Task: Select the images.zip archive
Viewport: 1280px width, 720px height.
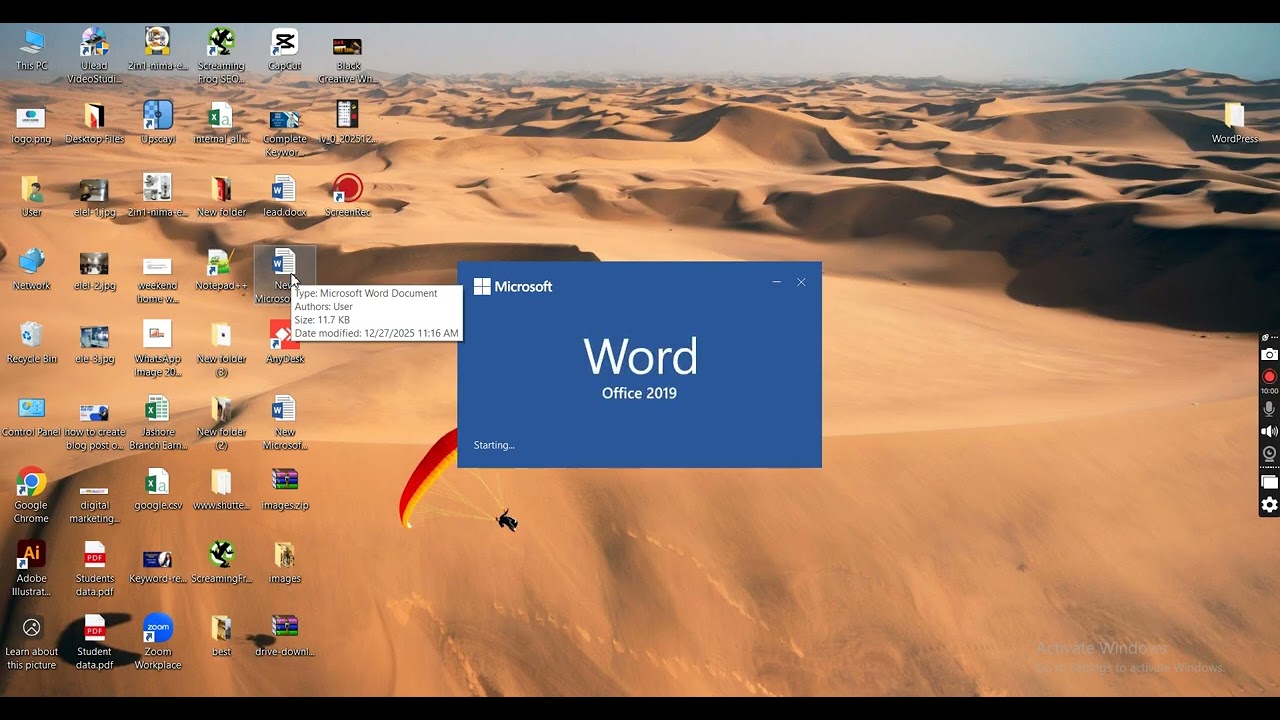Action: [284, 489]
